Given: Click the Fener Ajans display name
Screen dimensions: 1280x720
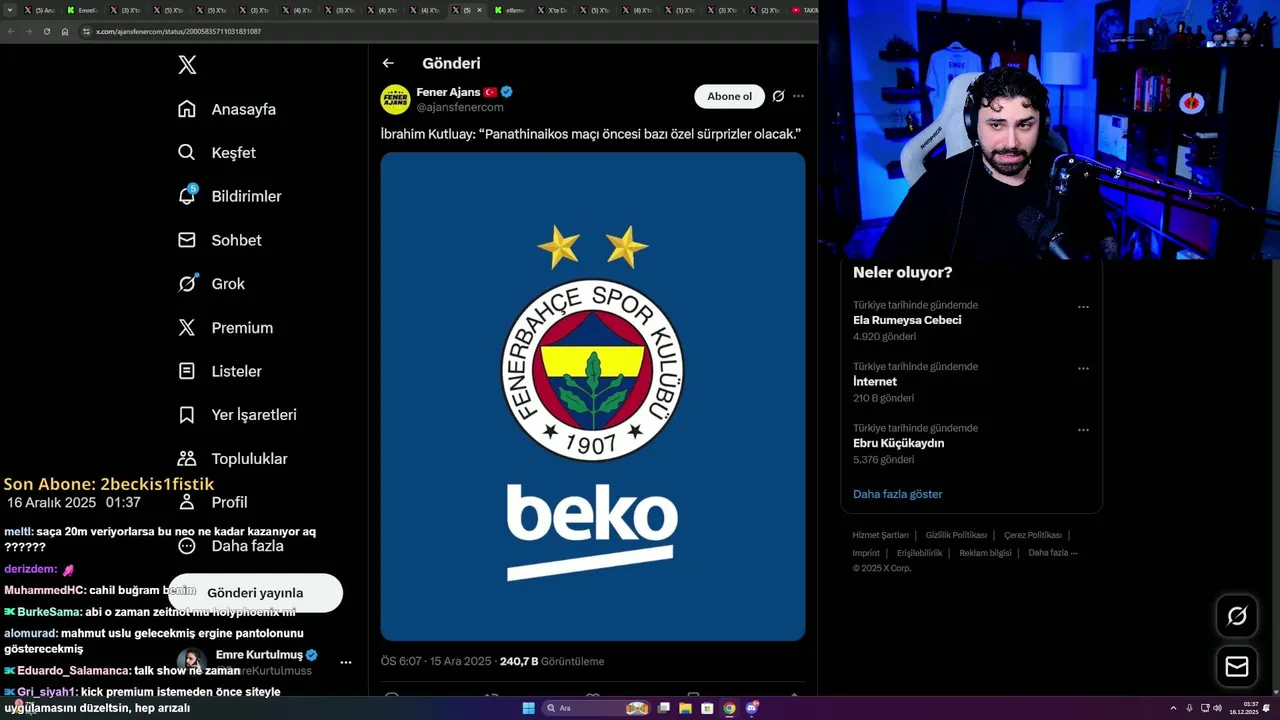Looking at the screenshot, I should click(448, 92).
